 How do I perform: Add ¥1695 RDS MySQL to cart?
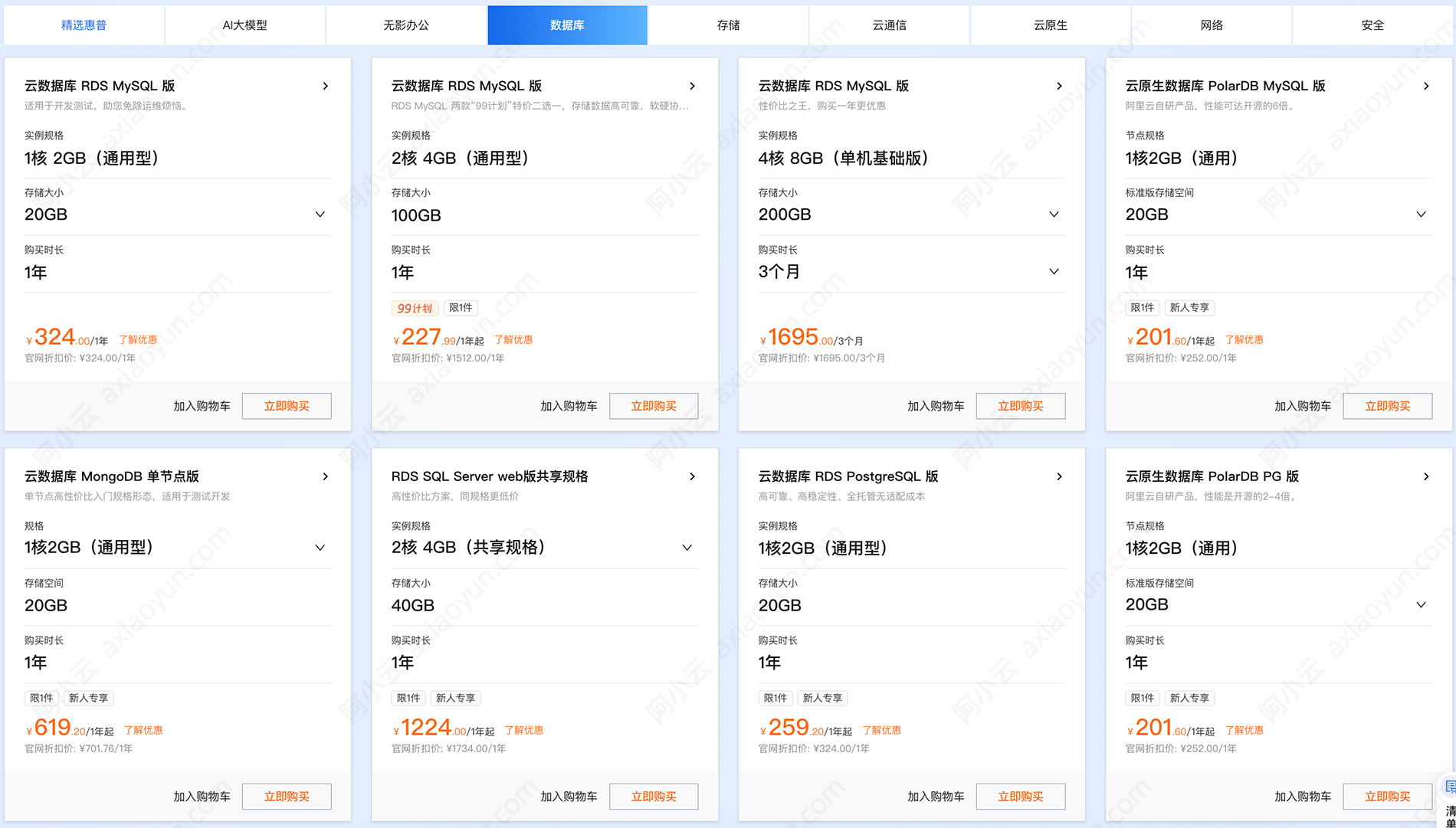[936, 406]
